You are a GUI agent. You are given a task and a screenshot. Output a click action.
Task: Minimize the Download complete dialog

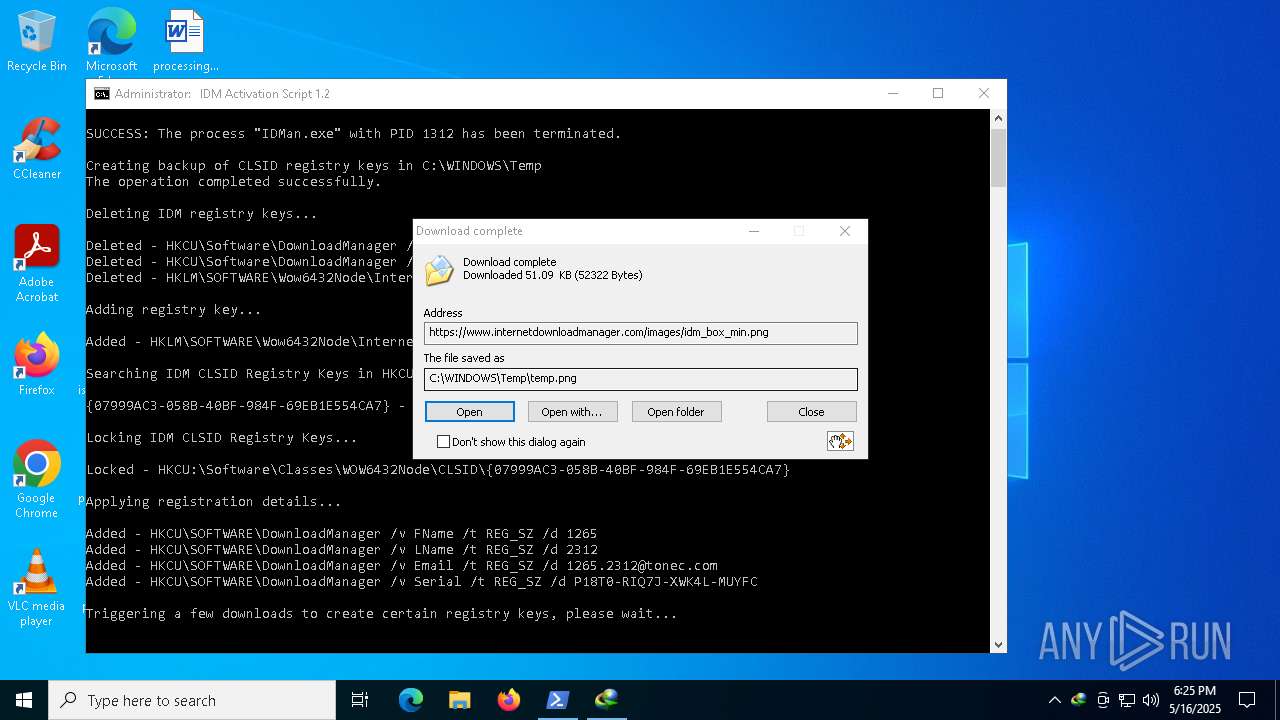754,231
